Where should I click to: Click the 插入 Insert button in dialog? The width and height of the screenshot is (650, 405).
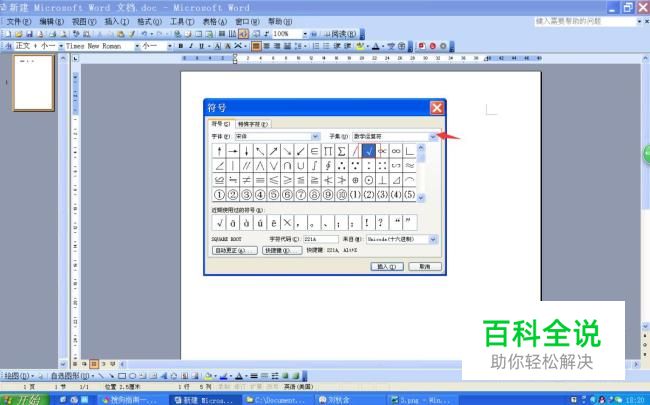tap(387, 267)
